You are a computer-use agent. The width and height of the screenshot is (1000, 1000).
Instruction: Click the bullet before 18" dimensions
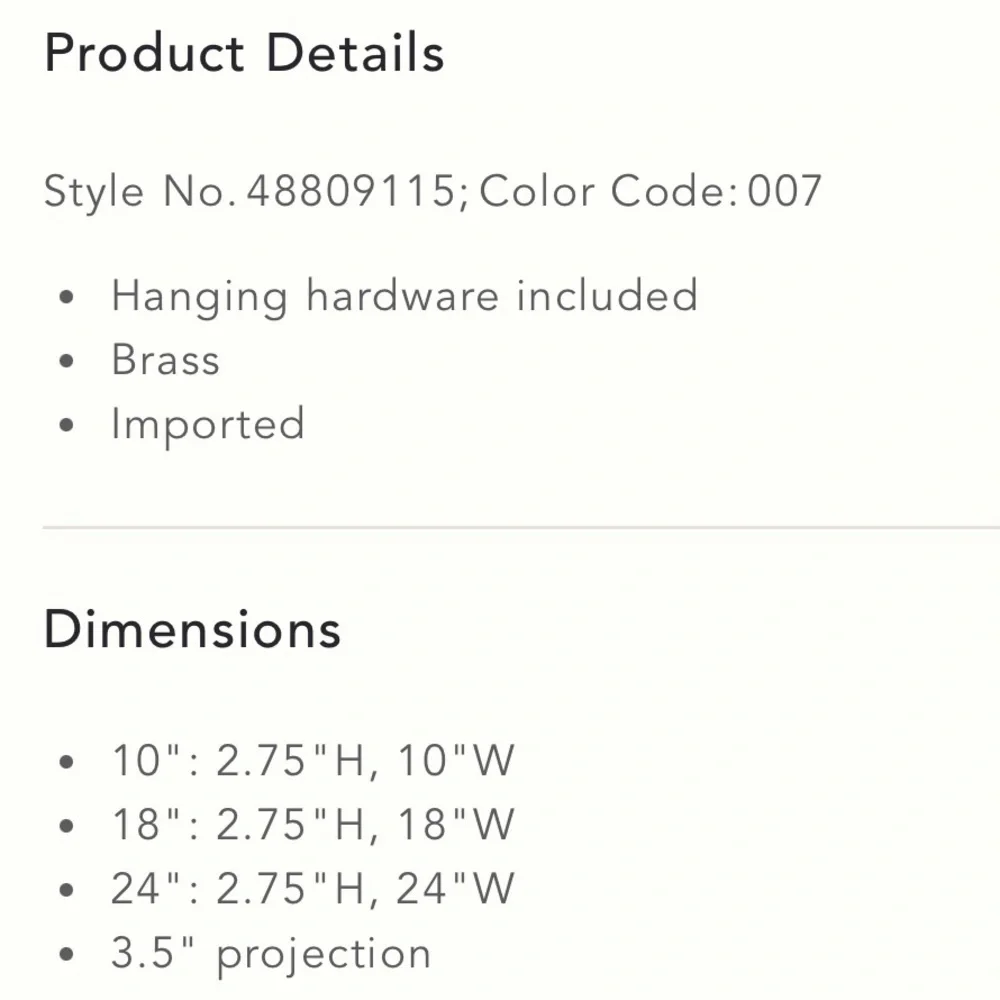point(66,825)
